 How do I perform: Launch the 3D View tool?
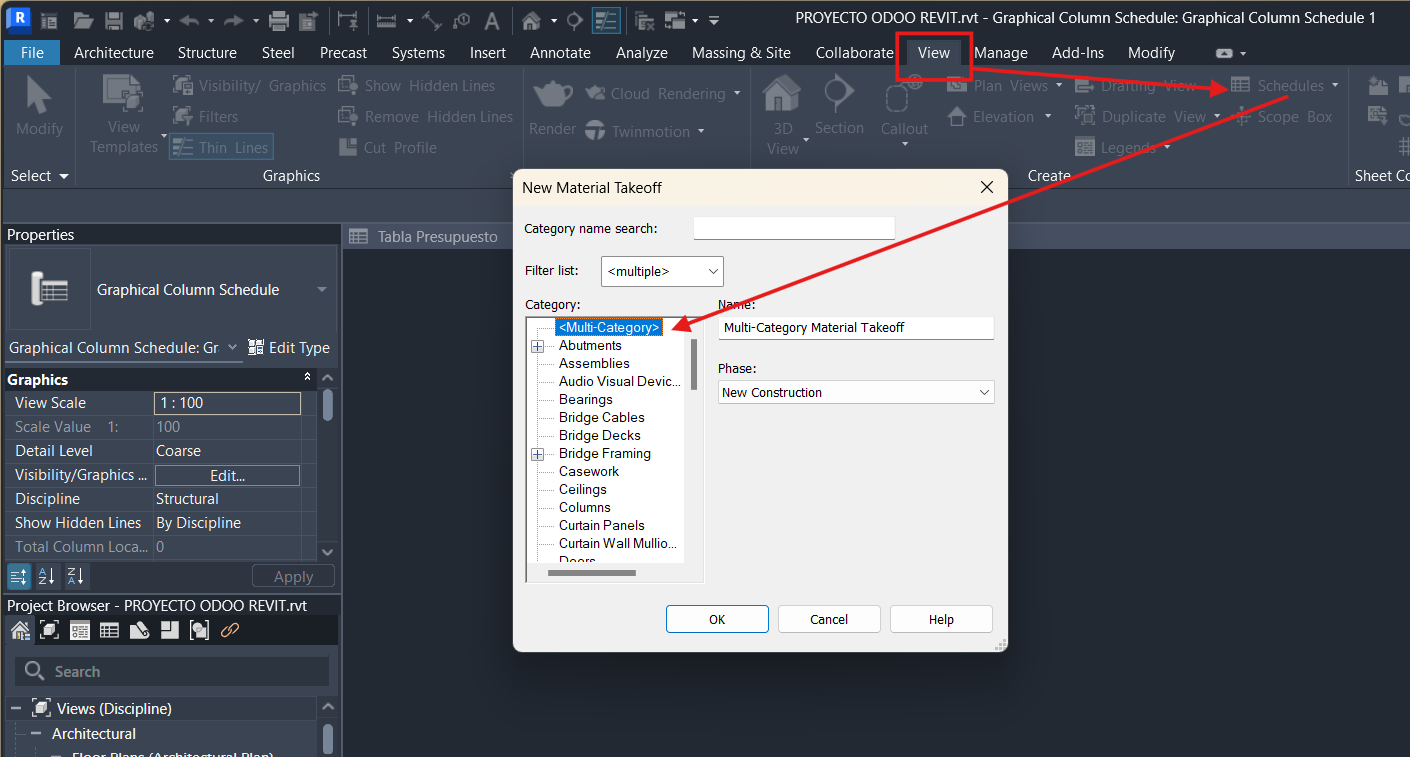click(x=783, y=110)
